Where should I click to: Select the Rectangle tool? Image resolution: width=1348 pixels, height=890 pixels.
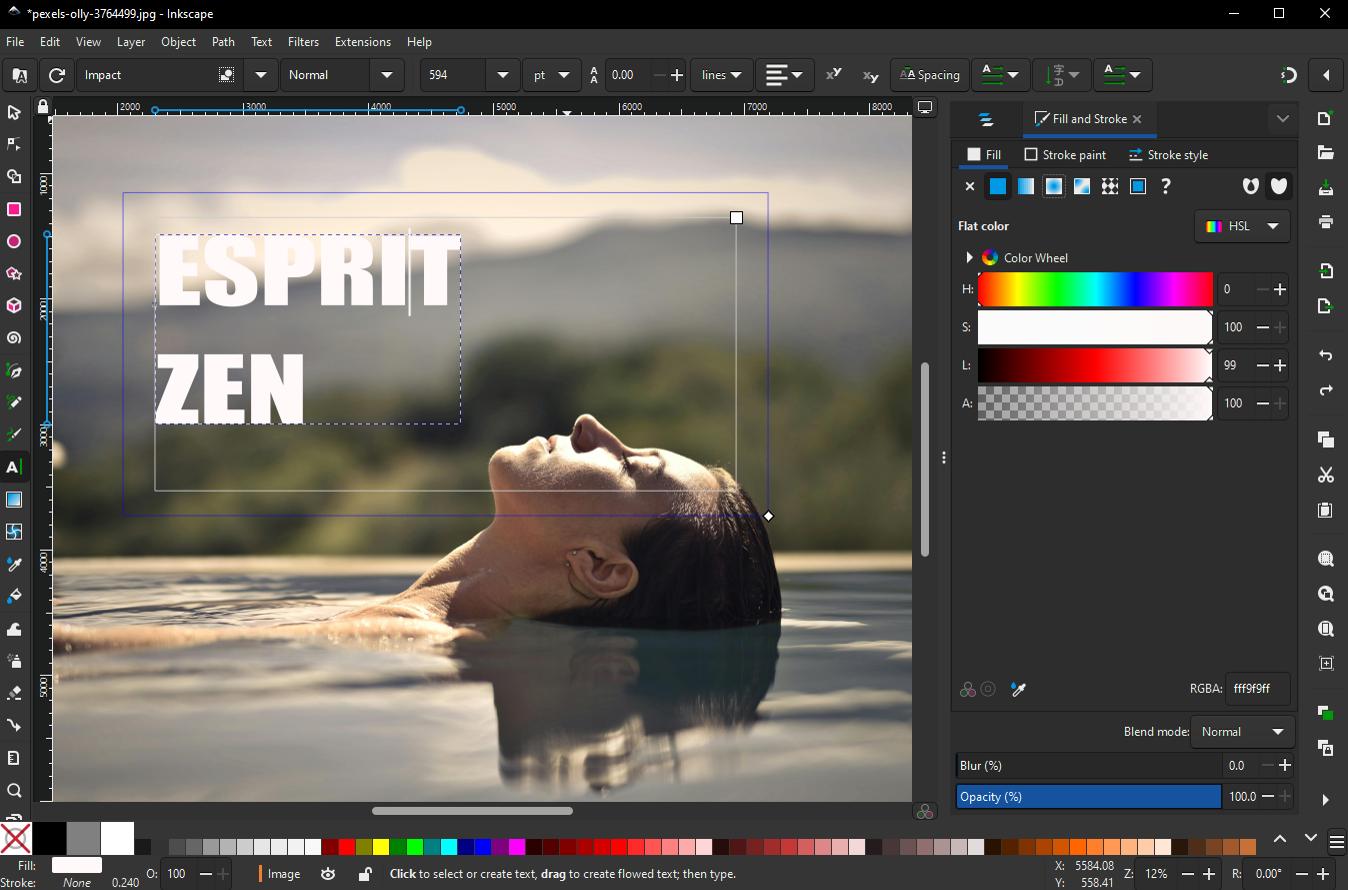coord(14,209)
